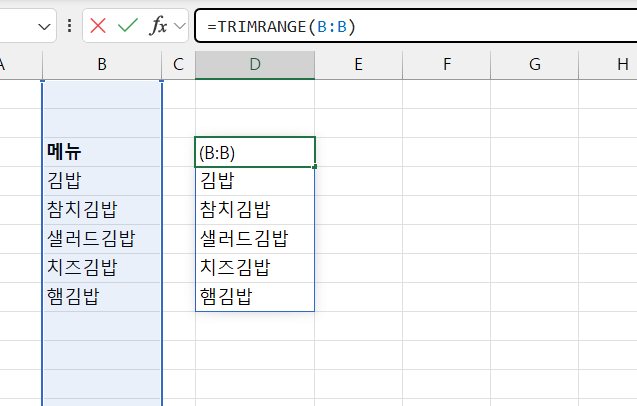Open the Name Box dropdown arrow

(x=44, y=27)
